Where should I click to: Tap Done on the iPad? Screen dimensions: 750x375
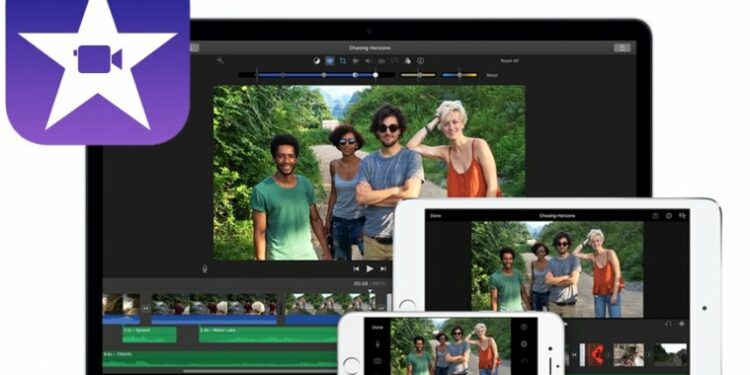coord(435,216)
